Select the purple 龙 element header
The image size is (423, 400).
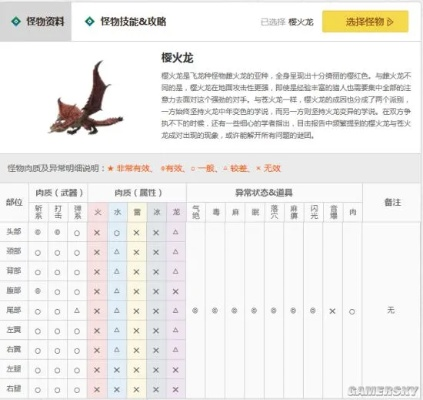pos(176,212)
